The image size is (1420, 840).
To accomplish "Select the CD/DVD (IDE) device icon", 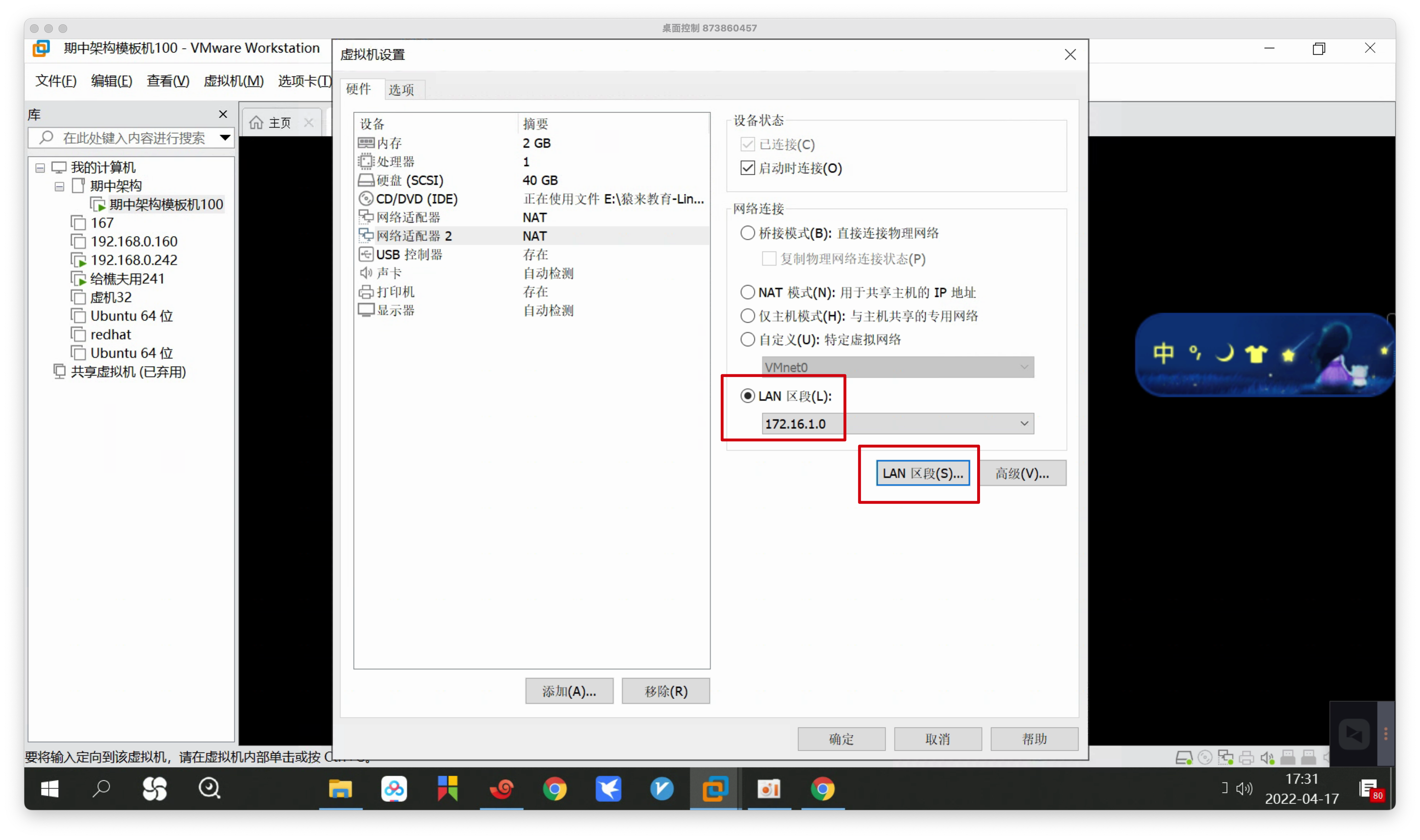I will (366, 199).
